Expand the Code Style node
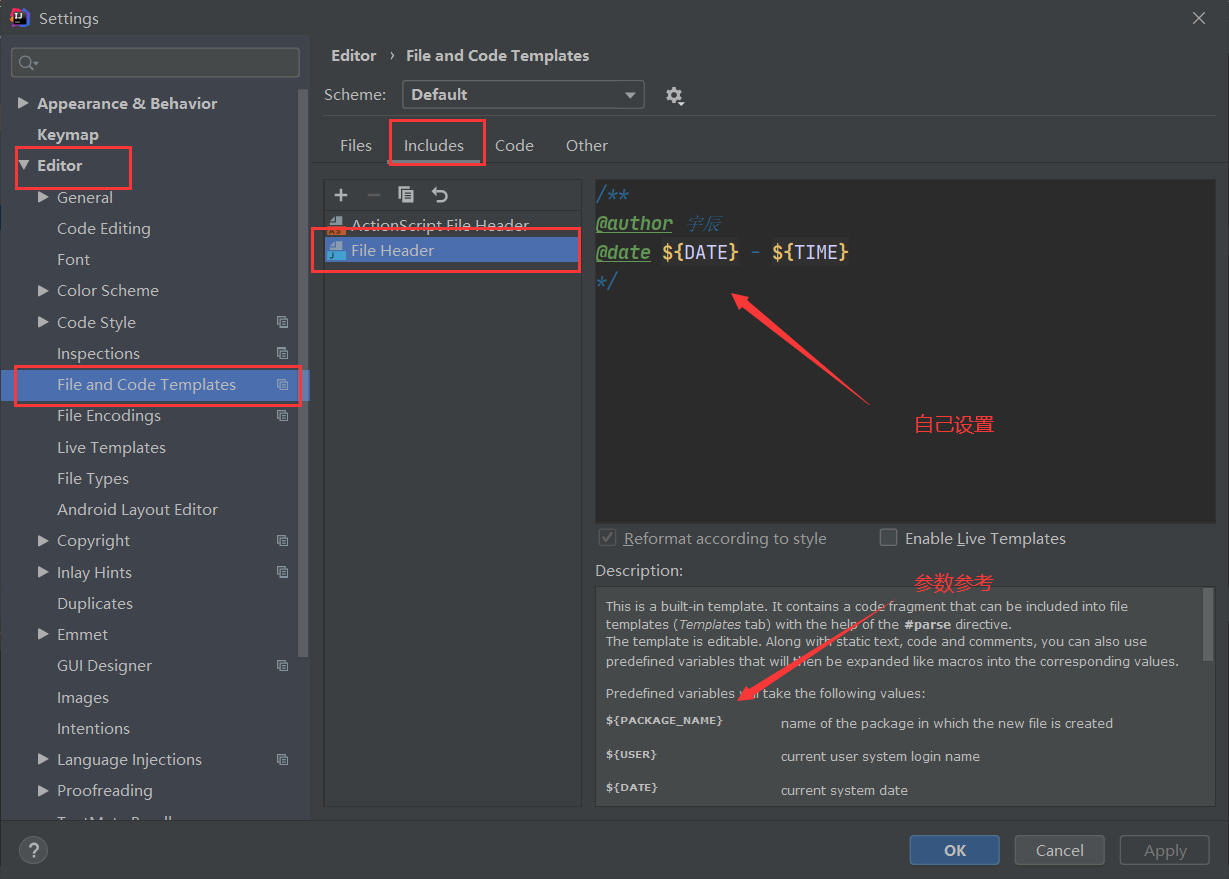Screen dimensions: 1229x879 coord(43,322)
